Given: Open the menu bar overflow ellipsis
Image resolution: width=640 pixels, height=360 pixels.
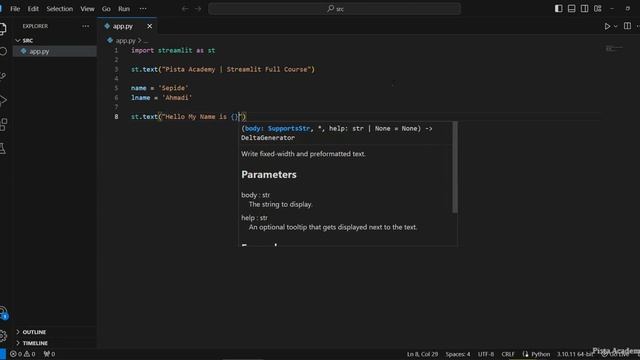Looking at the screenshot, I should coord(143,9).
